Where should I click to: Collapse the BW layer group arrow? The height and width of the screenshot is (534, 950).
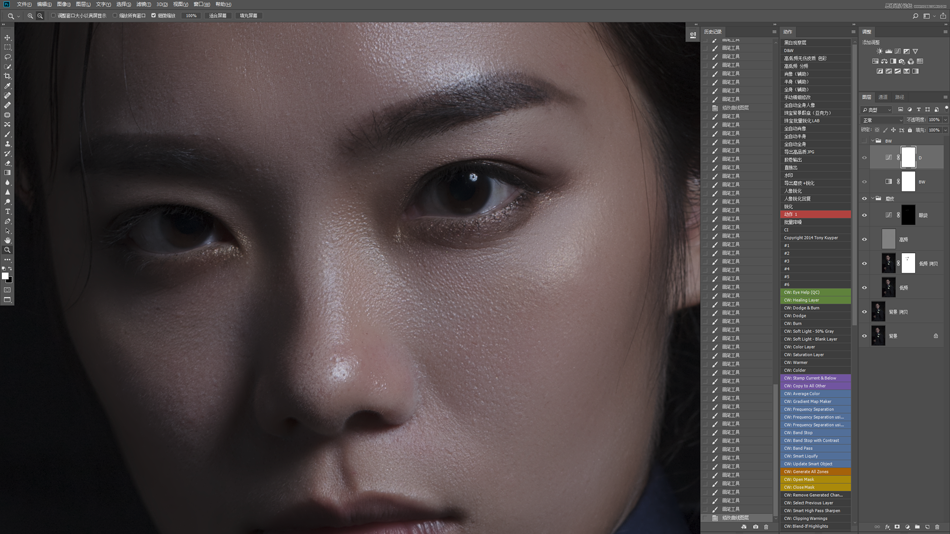872,141
